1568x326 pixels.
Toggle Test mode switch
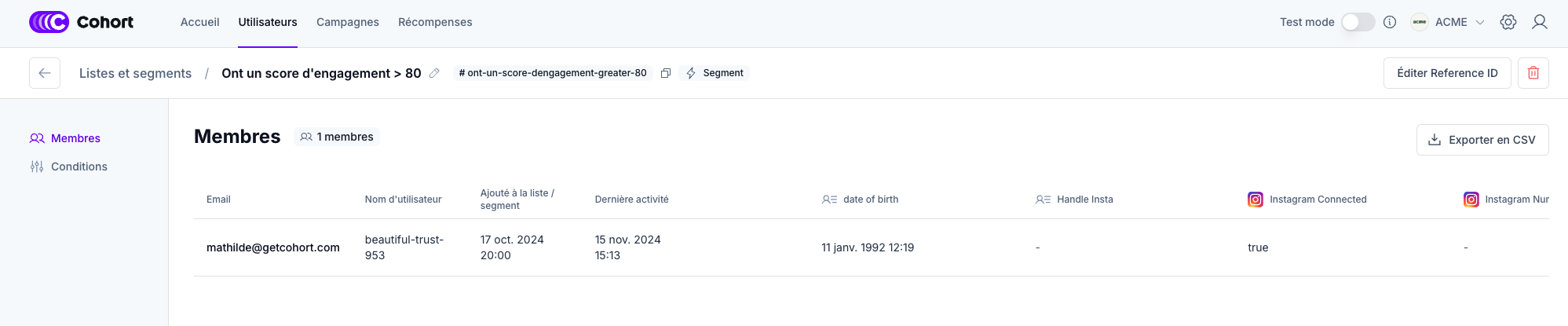pyautogui.click(x=1358, y=22)
